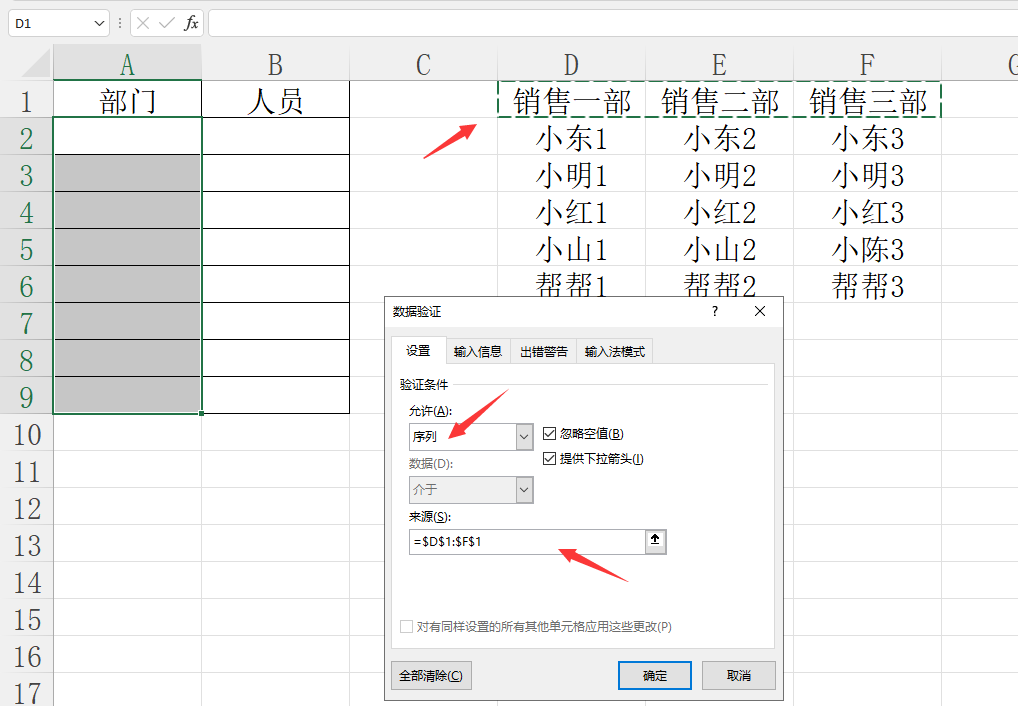
Task: Click cell containing 小红3
Action: [x=867, y=212]
